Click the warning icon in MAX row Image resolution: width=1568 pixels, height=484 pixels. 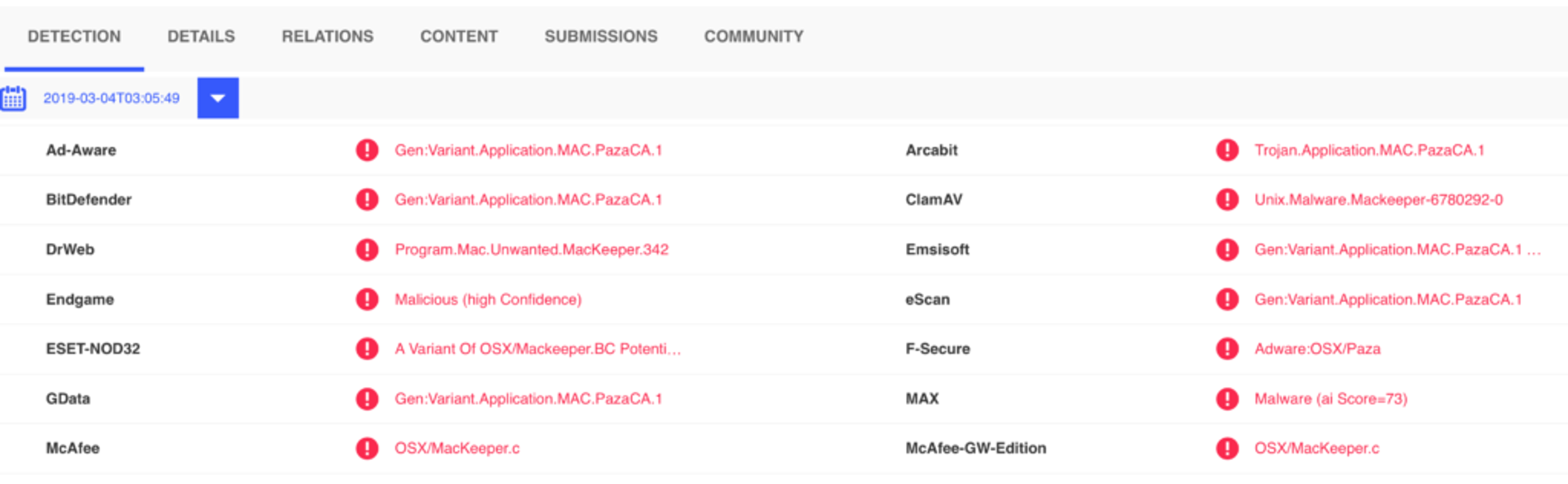click(1227, 399)
